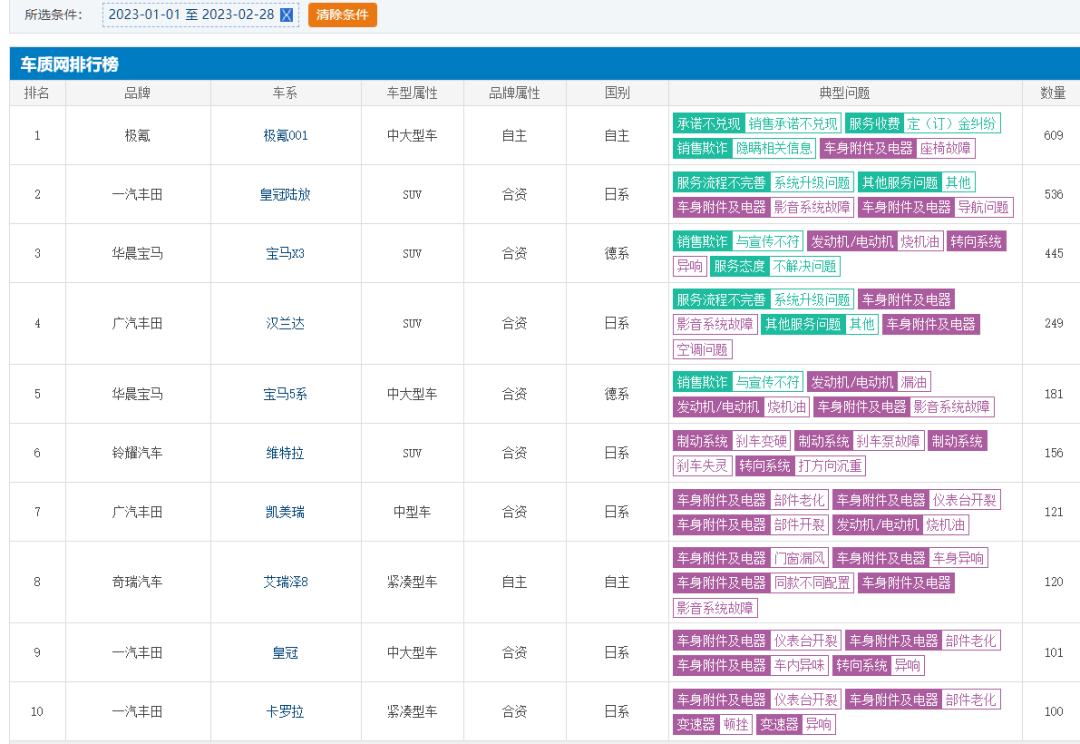Click the quantity 536 cell
The image size is (1080, 744).
click(x=1053, y=194)
